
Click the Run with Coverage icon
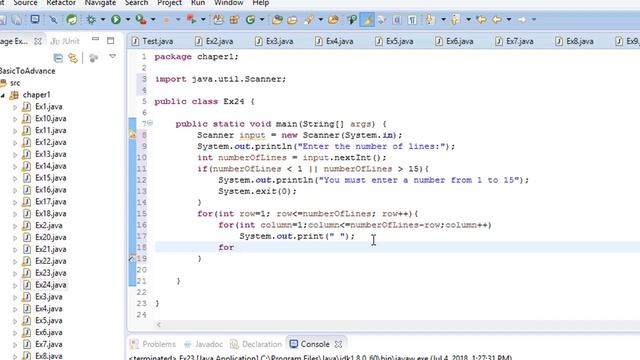141,19
